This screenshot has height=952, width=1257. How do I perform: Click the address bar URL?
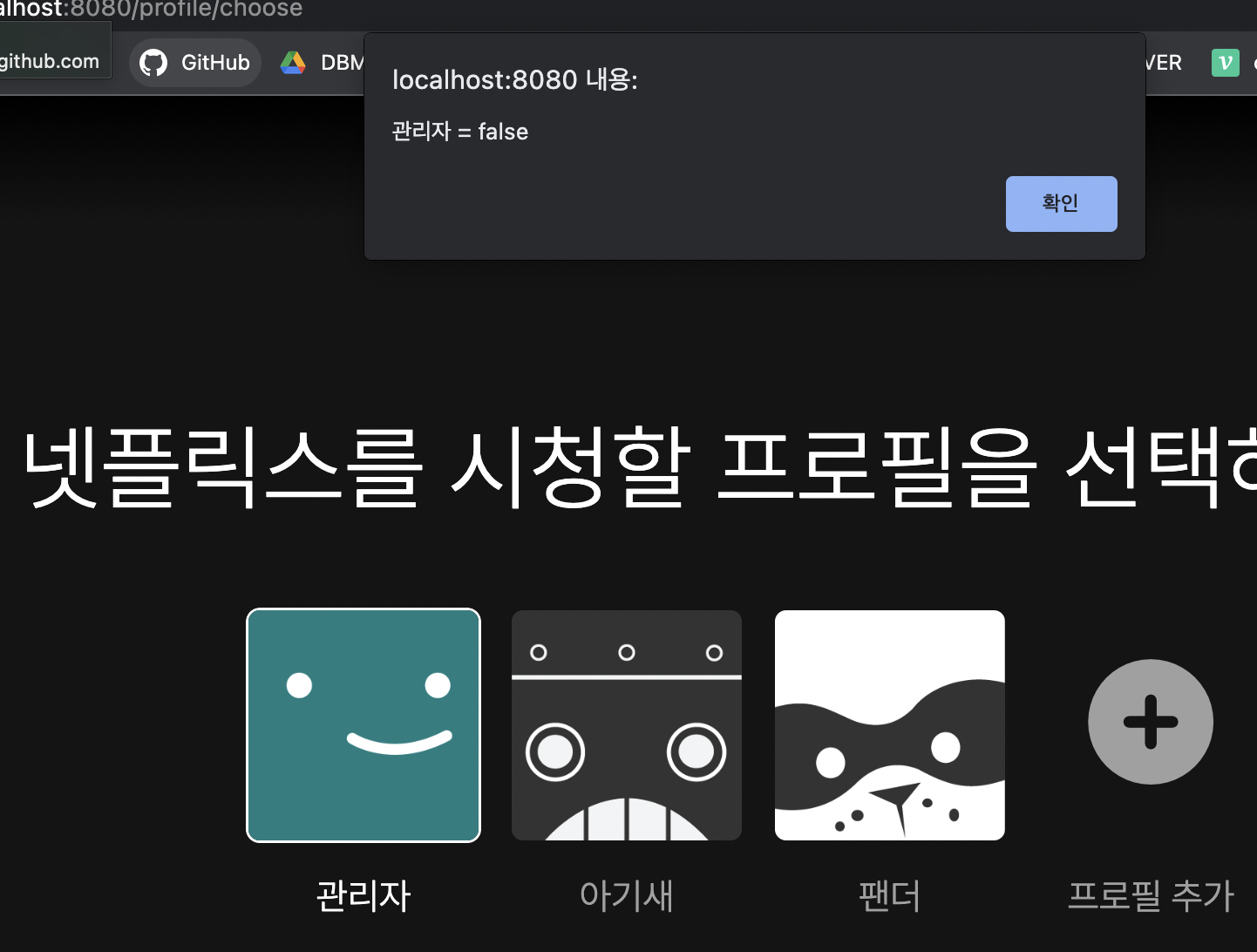[x=152, y=10]
